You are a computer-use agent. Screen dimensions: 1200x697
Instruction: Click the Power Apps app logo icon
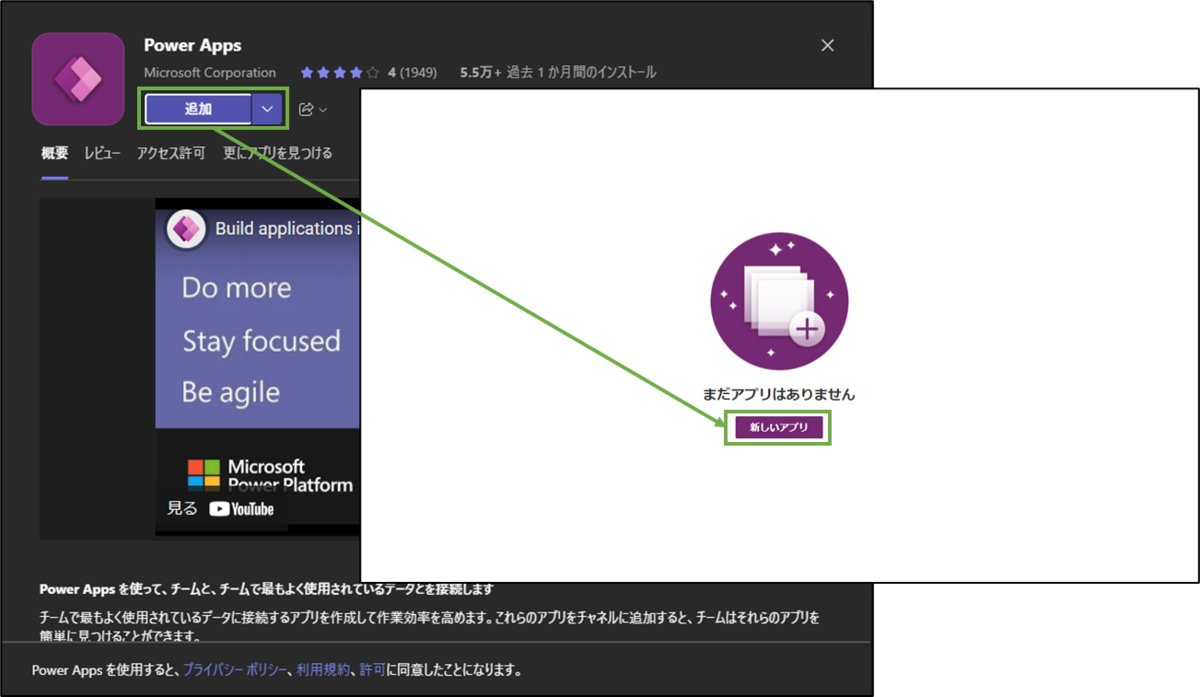(78, 79)
